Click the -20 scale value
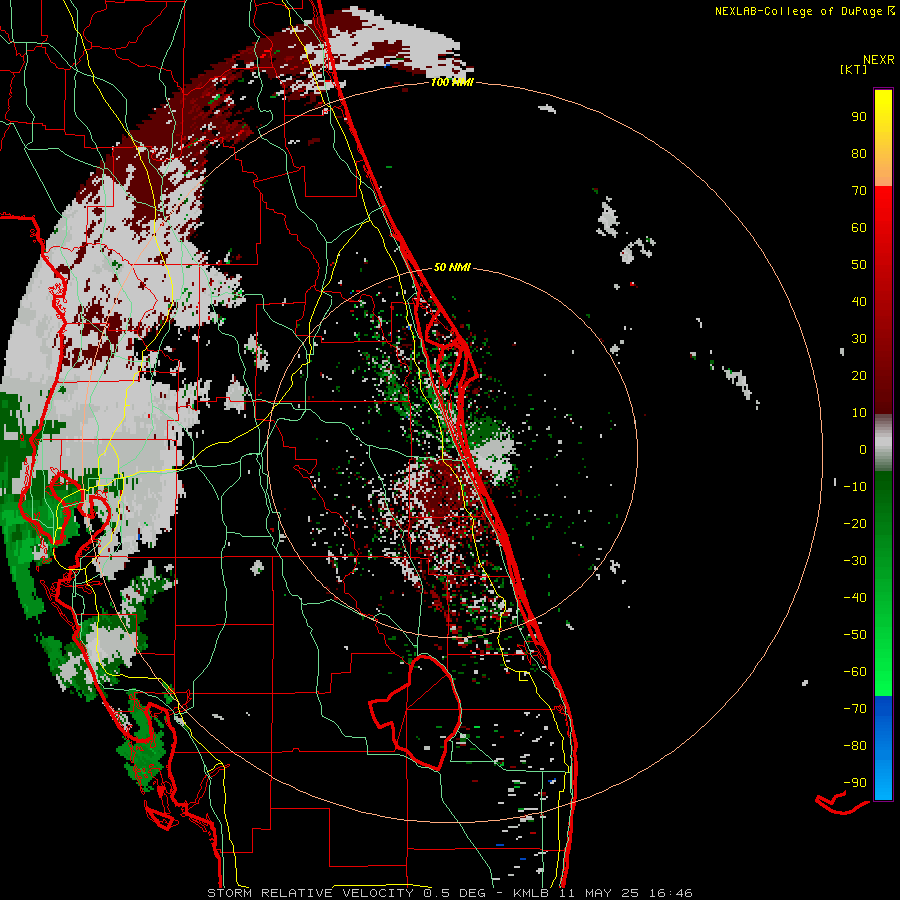This screenshot has width=900, height=900. [x=855, y=523]
